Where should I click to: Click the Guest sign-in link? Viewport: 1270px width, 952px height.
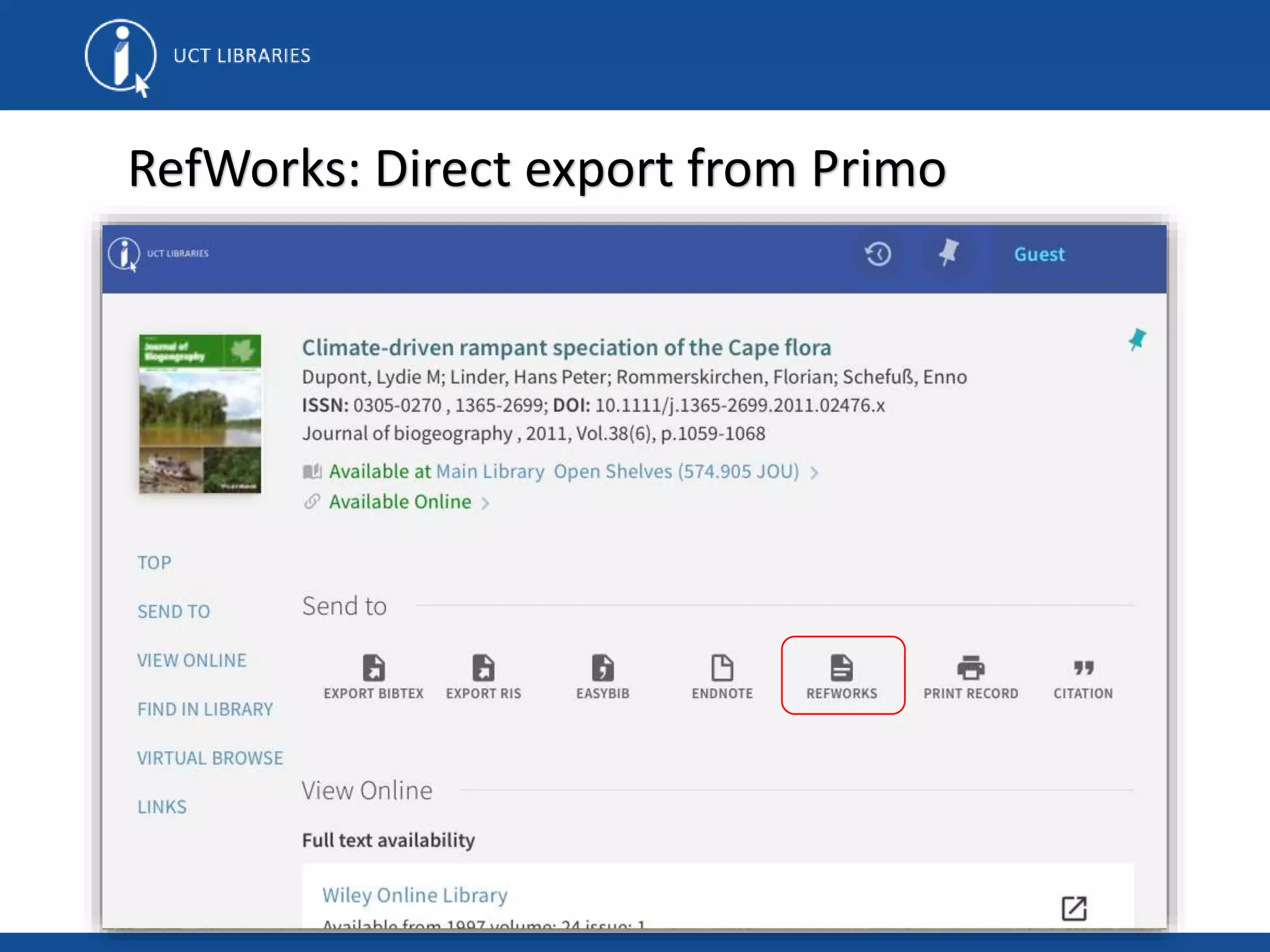[1039, 254]
